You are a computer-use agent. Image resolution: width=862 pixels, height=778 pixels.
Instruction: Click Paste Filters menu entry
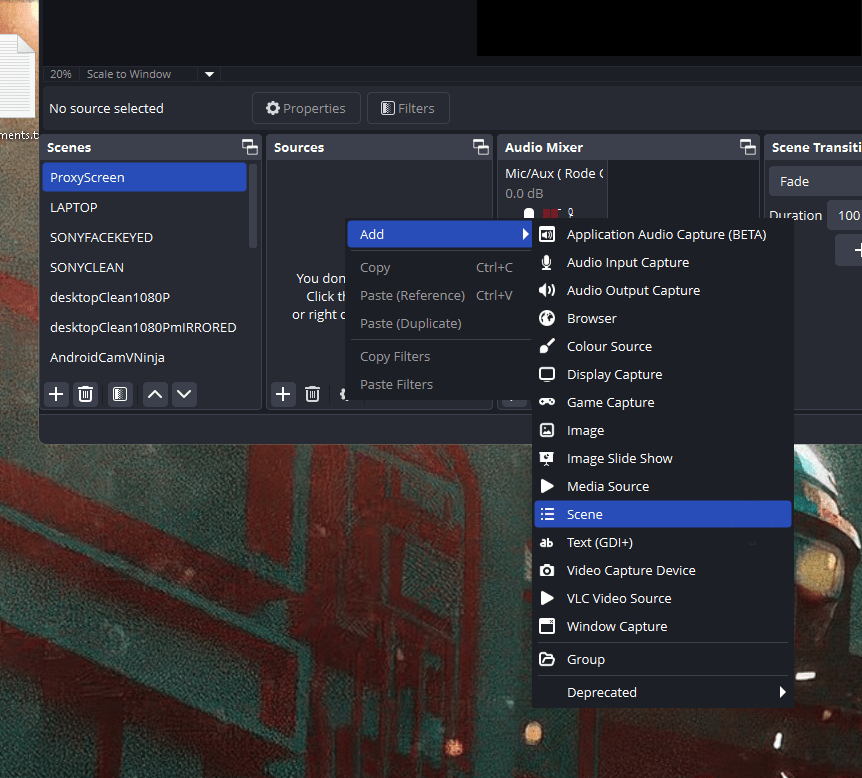click(x=440, y=385)
